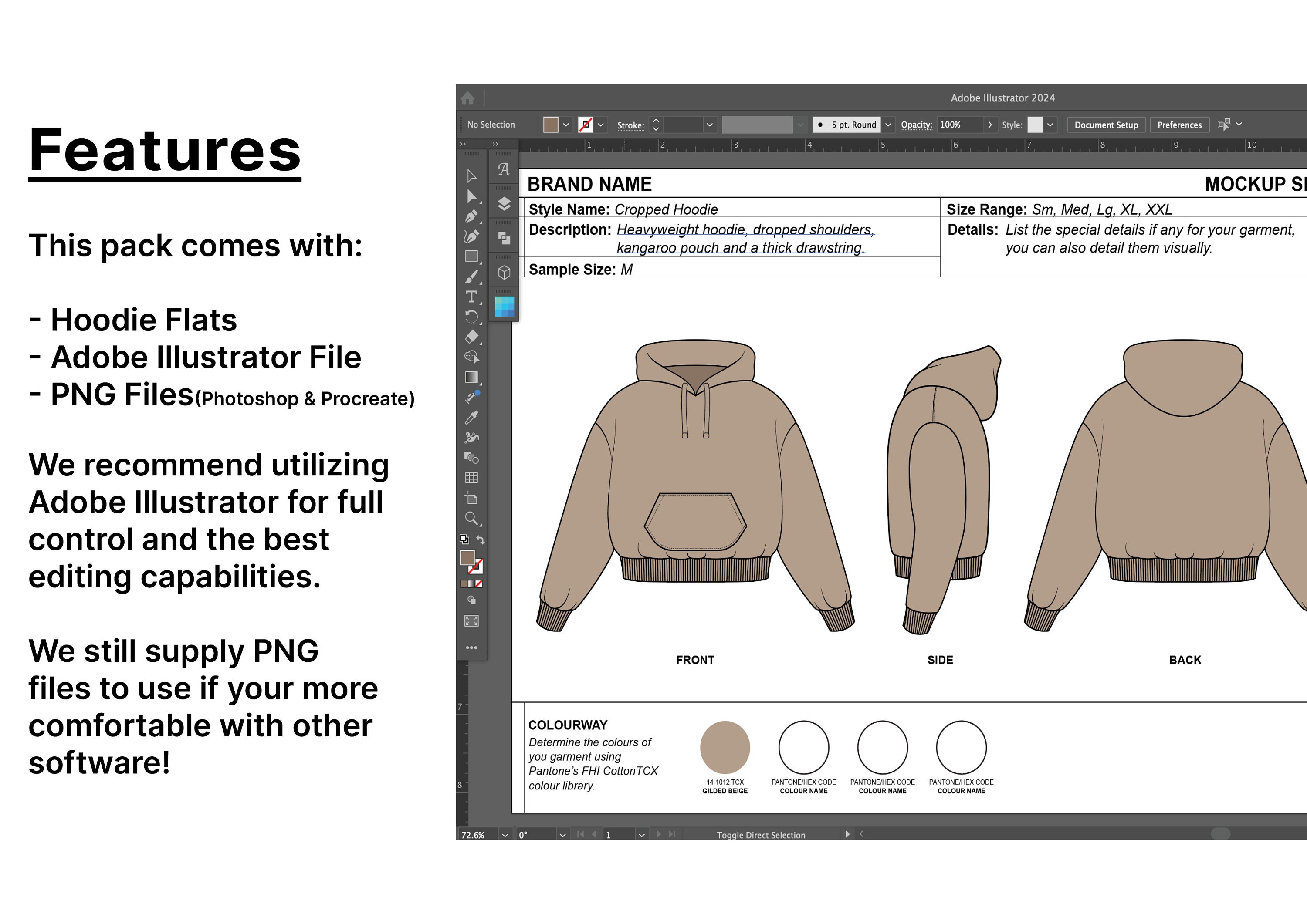Open the rotation angle 0° dropdown

562,835
